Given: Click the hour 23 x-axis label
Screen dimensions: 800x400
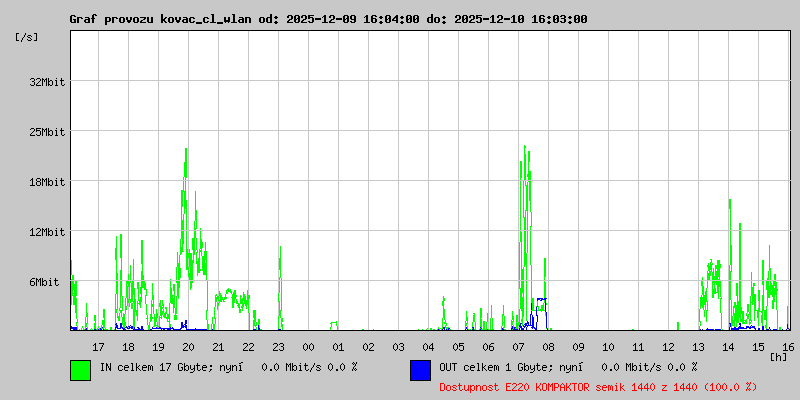Looking at the screenshot, I should coord(278,346).
